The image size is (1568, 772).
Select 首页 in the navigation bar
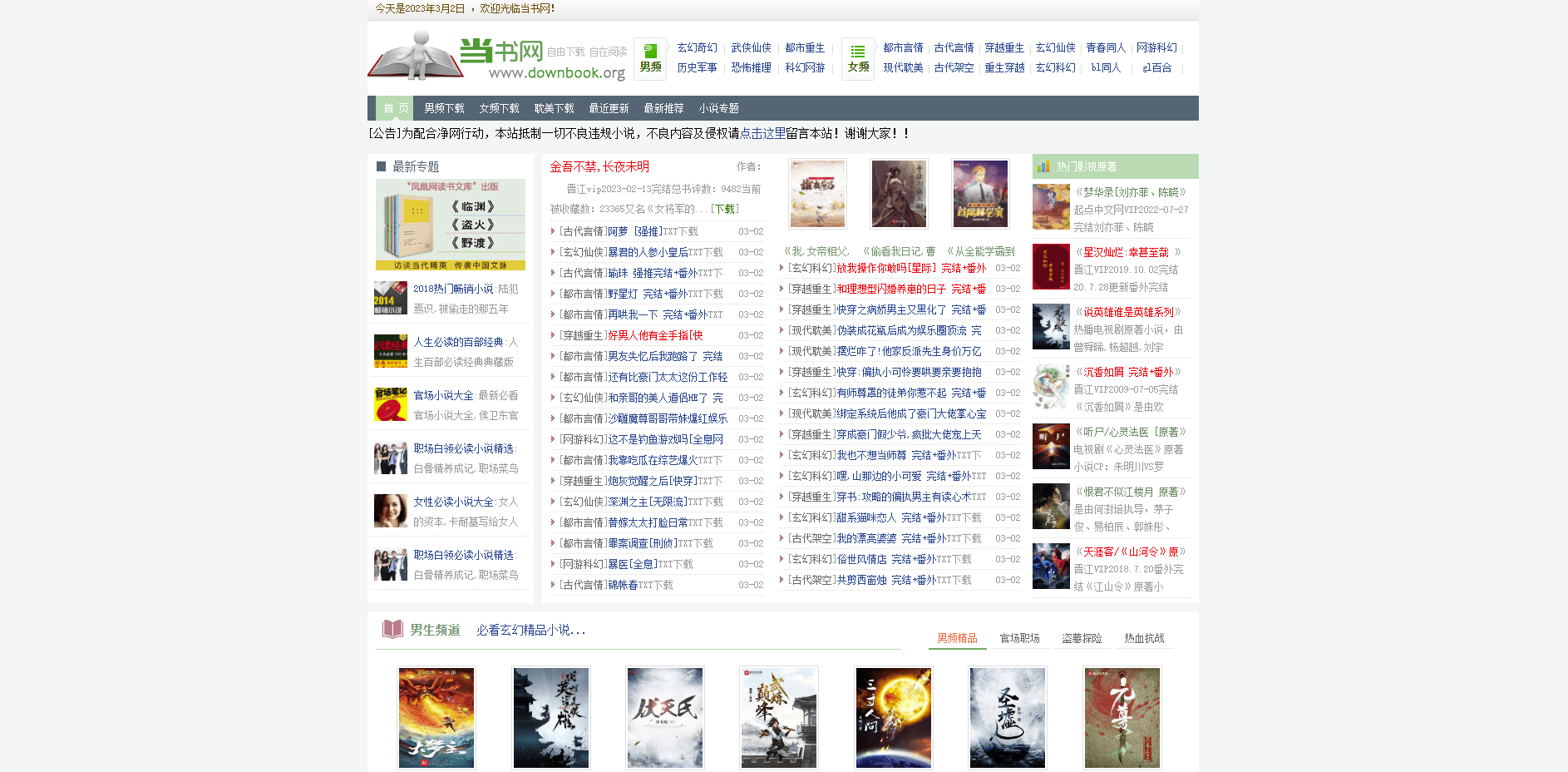(396, 108)
